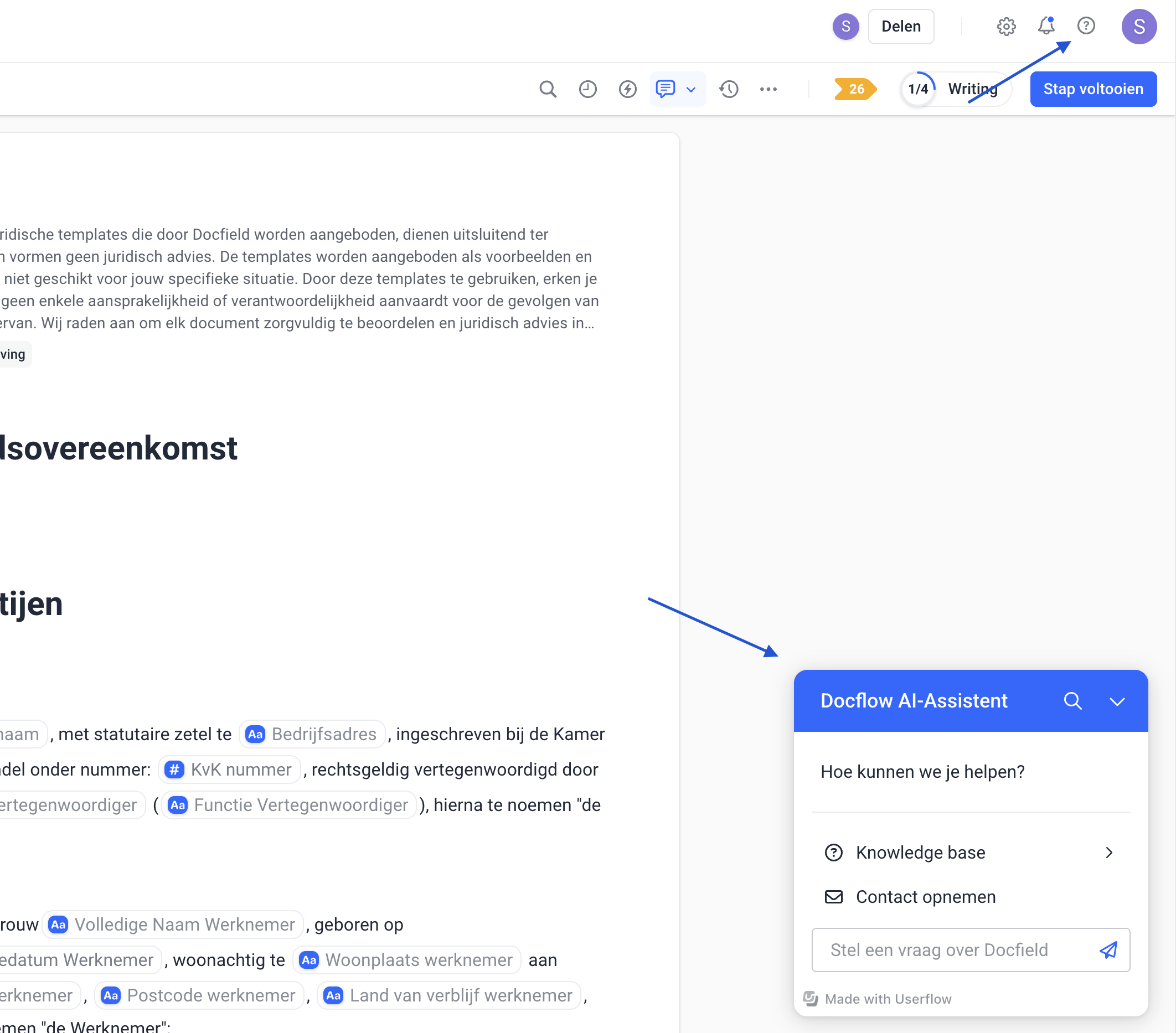Click the lightning bolt automation icon
Image resolution: width=1176 pixels, height=1033 pixels.
(x=627, y=89)
